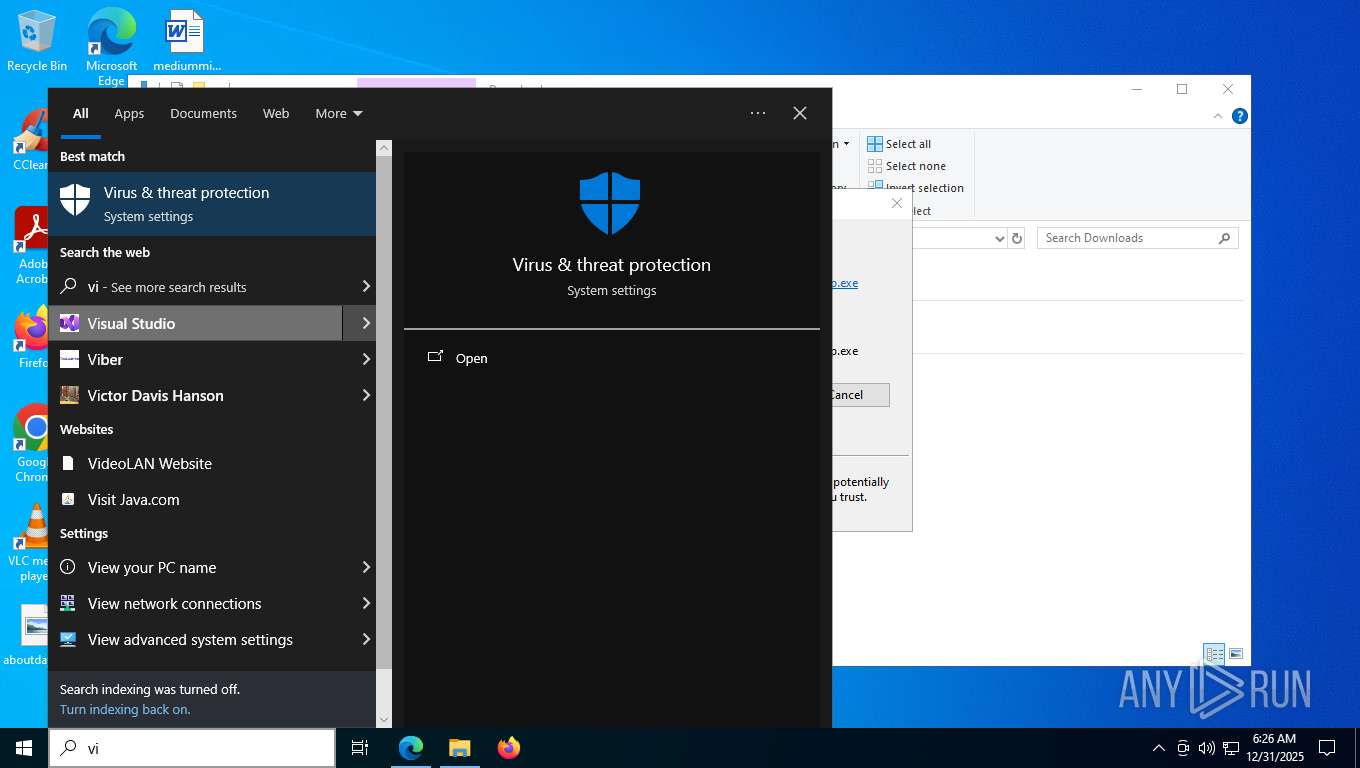Expand the View your PC name arrow

click(x=366, y=567)
